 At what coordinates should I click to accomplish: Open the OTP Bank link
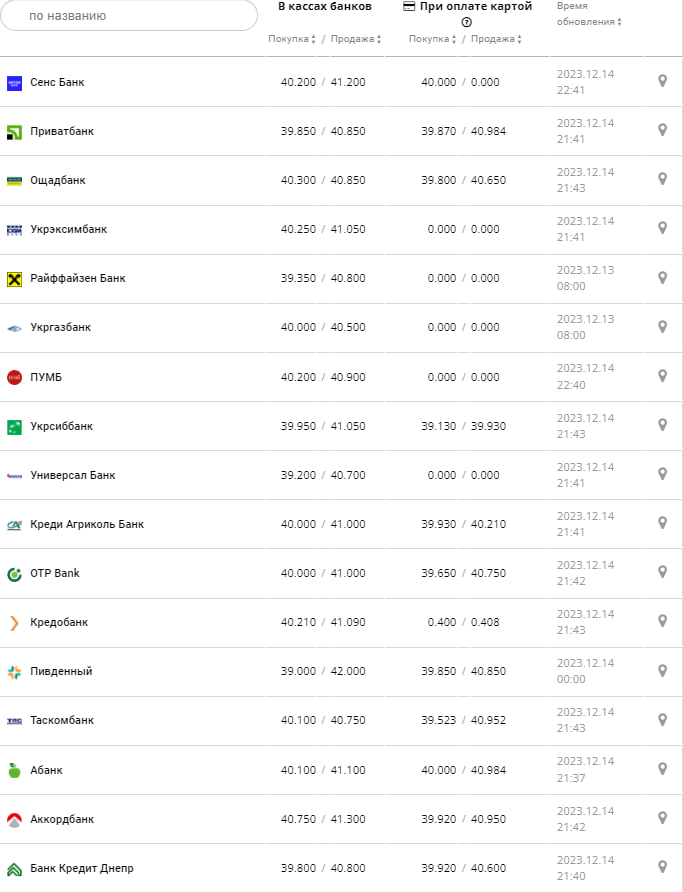(x=55, y=573)
